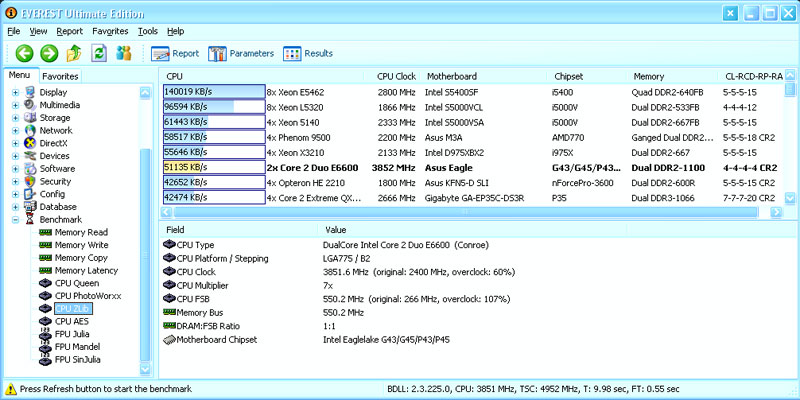
Task: Expand the Config tree node
Action: coord(15,194)
